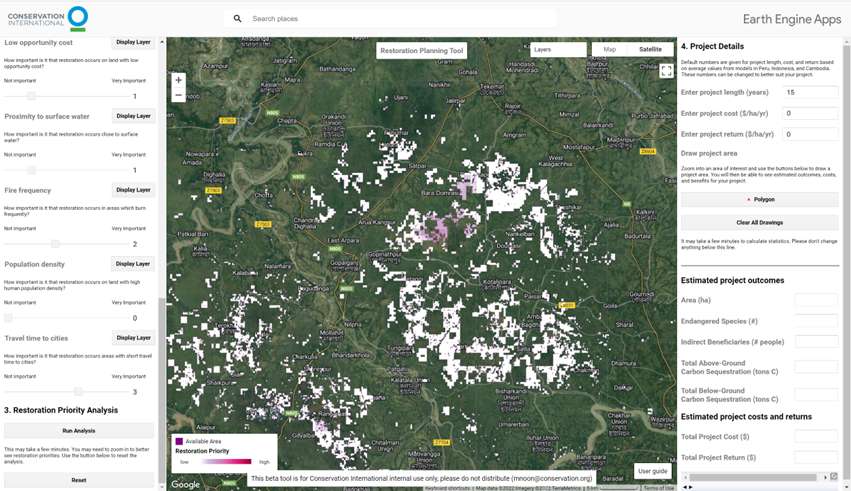Click purple Available Area legend swatch
The width and height of the screenshot is (851, 491).
click(179, 441)
